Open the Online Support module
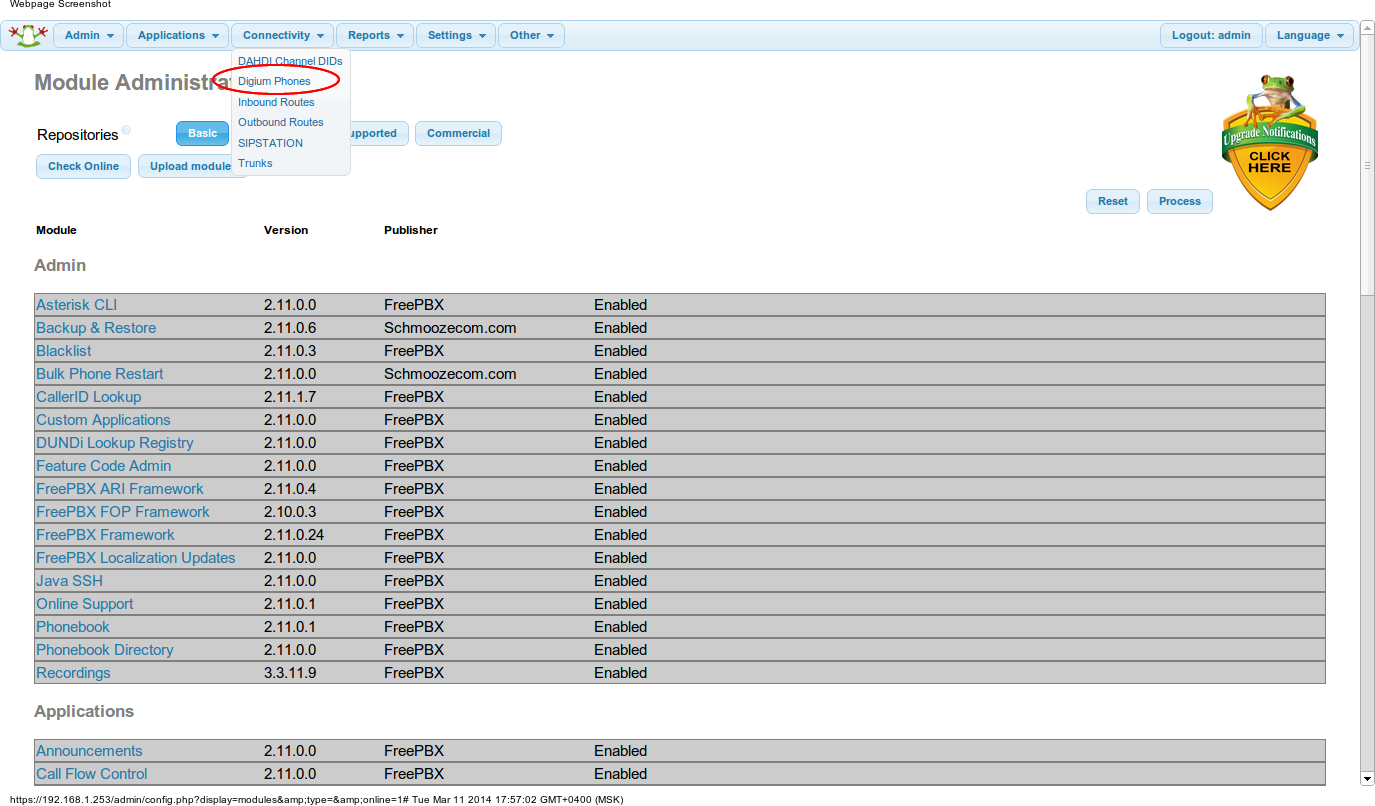 (84, 604)
